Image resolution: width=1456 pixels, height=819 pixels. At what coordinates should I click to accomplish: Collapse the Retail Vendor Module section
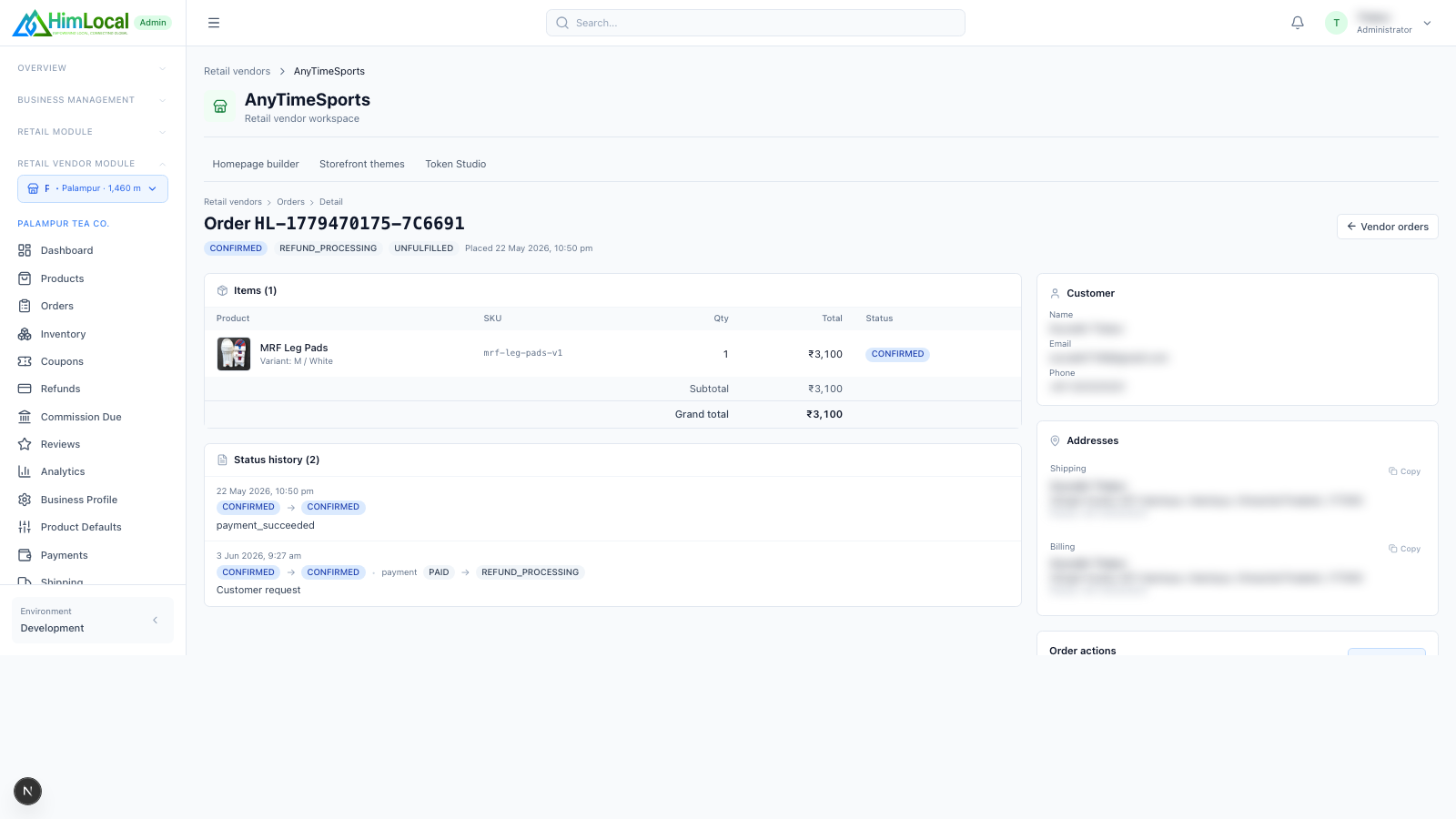coord(92,164)
